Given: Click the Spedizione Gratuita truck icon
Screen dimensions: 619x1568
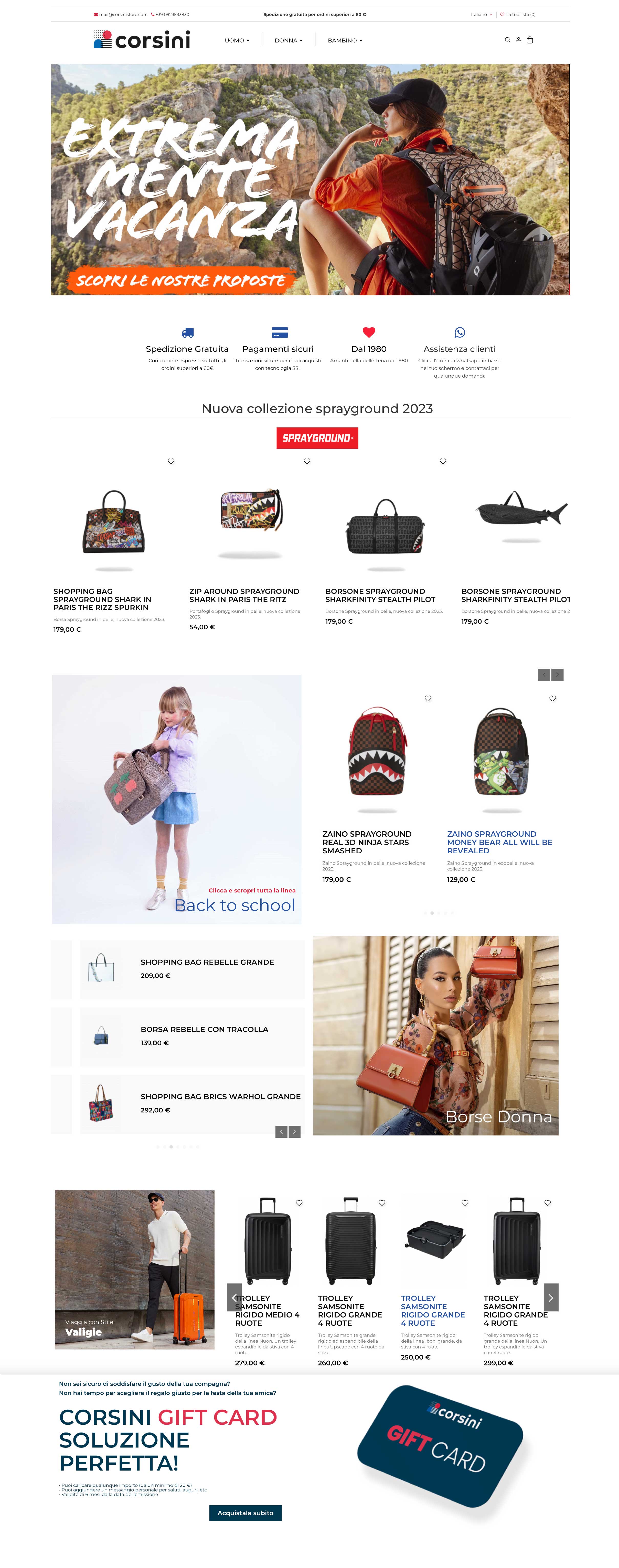Looking at the screenshot, I should (x=188, y=333).
